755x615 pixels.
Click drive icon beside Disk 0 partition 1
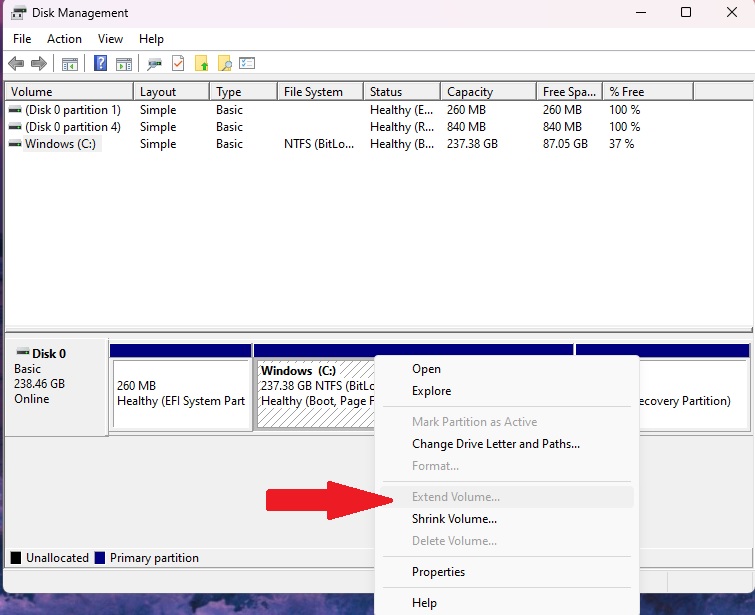pyautogui.click(x=15, y=110)
